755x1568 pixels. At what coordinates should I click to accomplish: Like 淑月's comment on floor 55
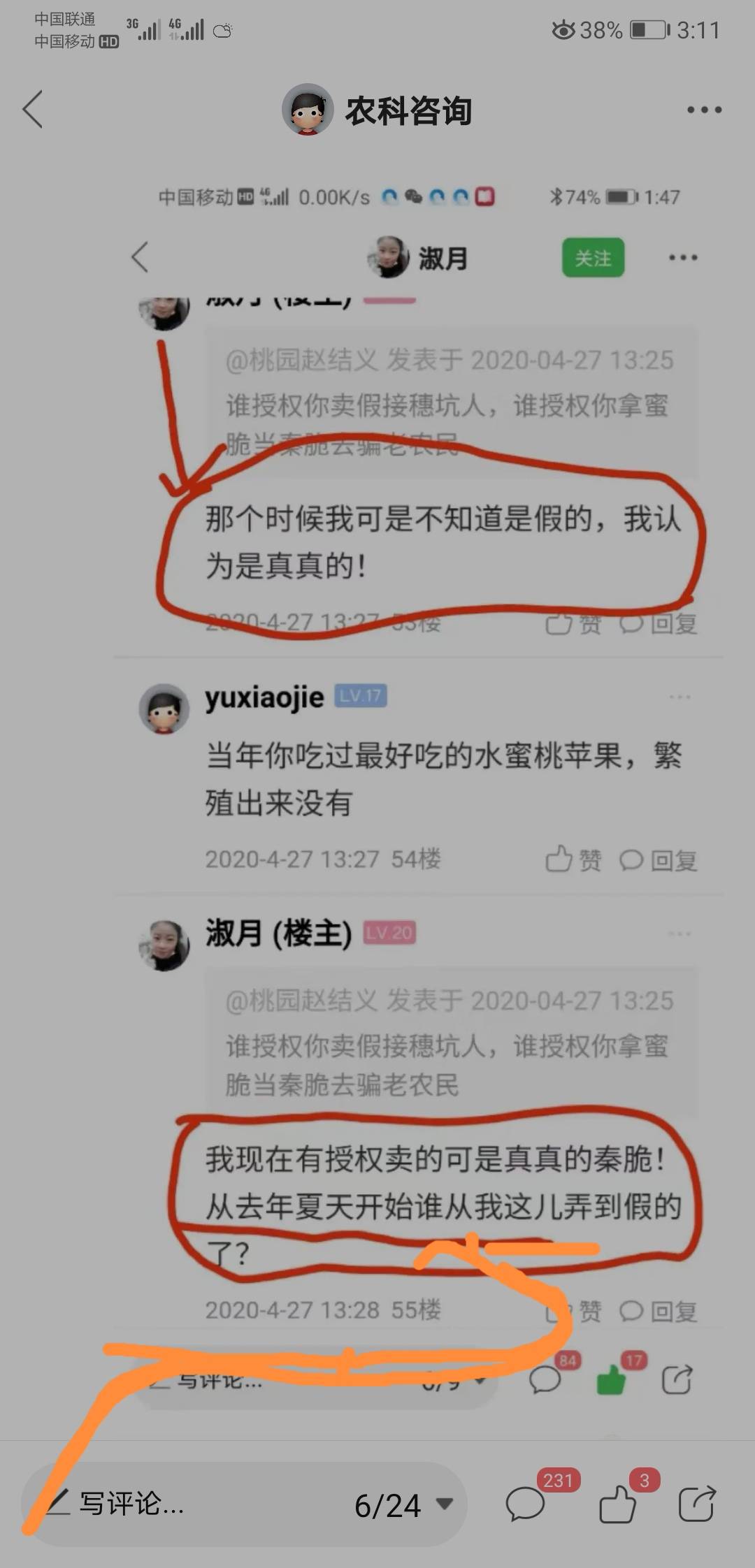(573, 1312)
